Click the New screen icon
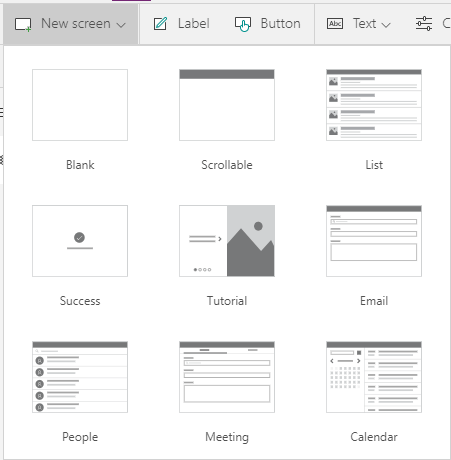The height and width of the screenshot is (460, 451). click(x=23, y=25)
